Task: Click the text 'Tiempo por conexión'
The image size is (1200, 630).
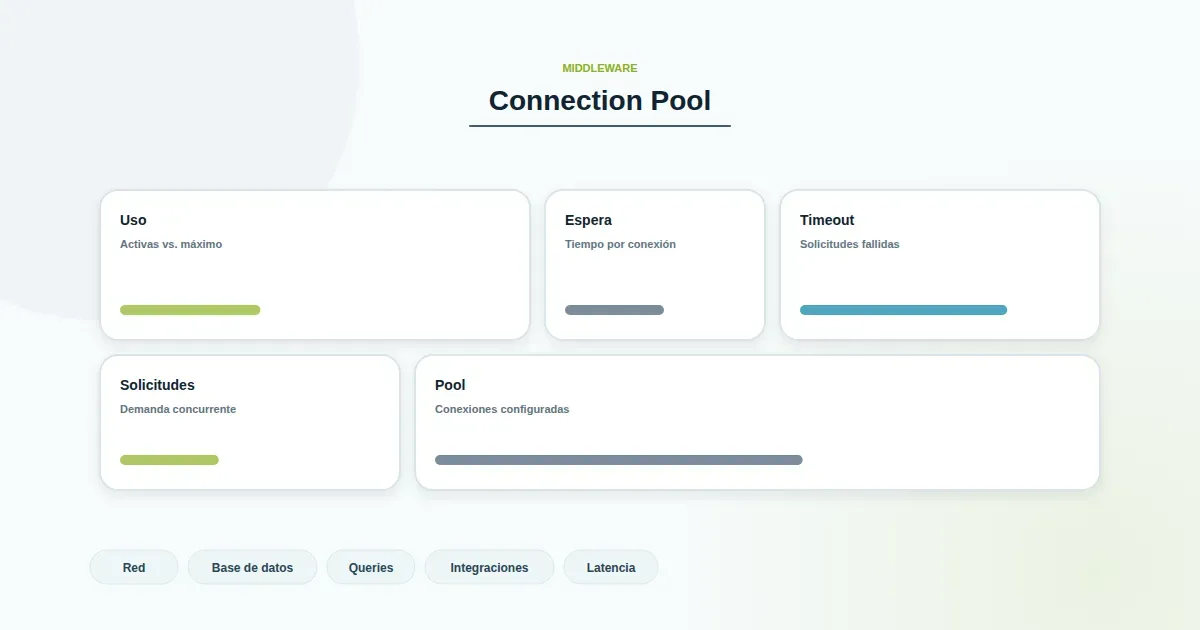Action: pyautogui.click(x=620, y=244)
